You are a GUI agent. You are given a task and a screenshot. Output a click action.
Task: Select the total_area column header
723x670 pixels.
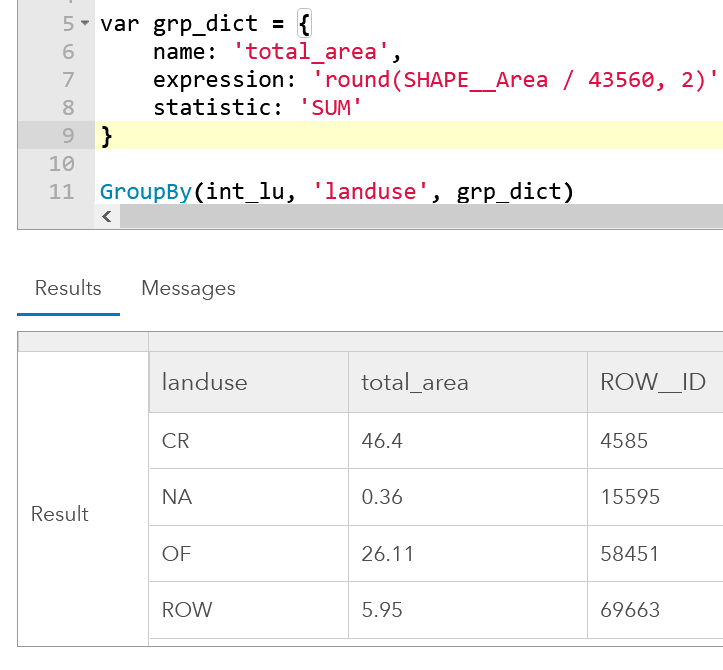414,382
